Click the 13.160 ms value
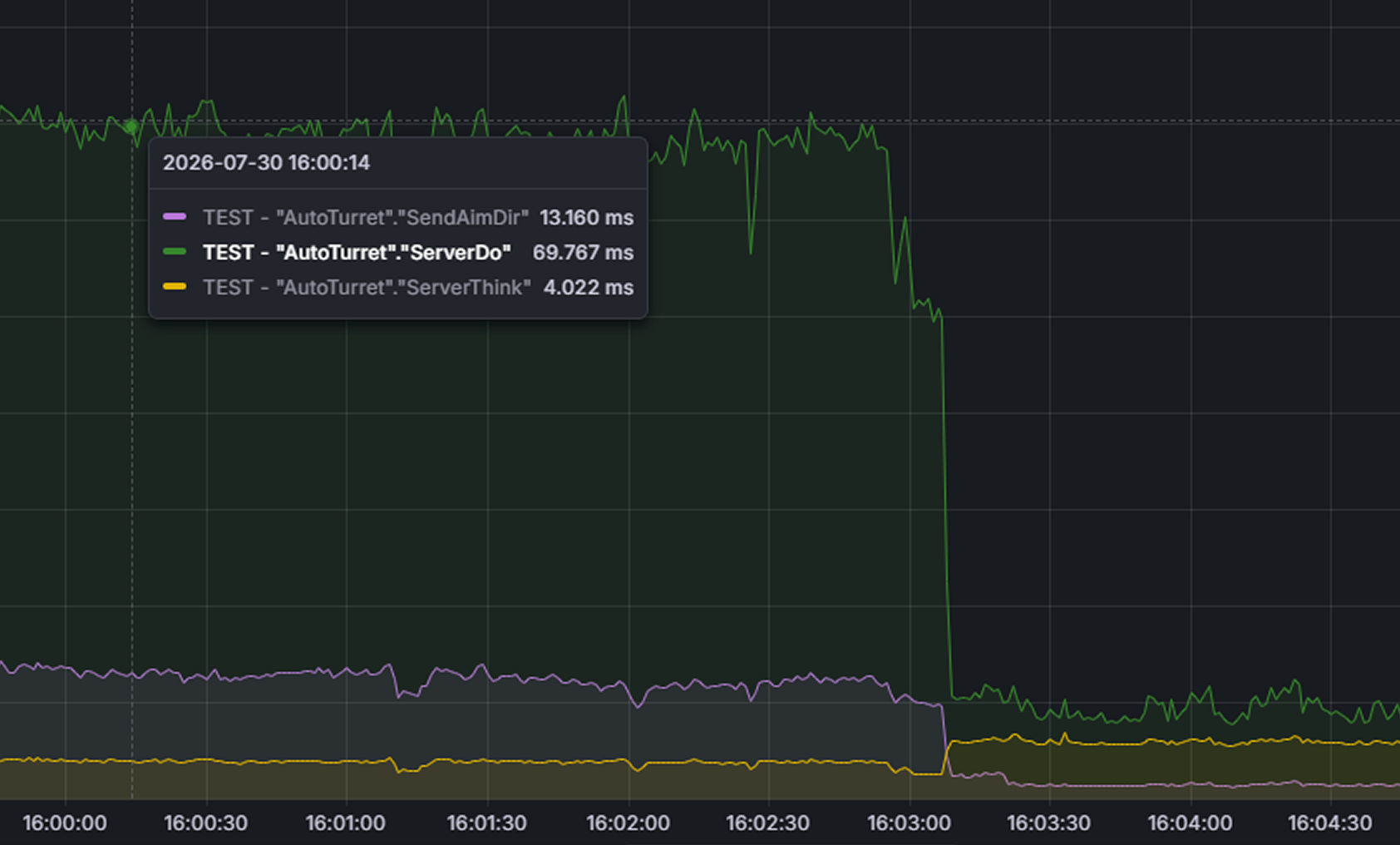1400x845 pixels. (587, 217)
